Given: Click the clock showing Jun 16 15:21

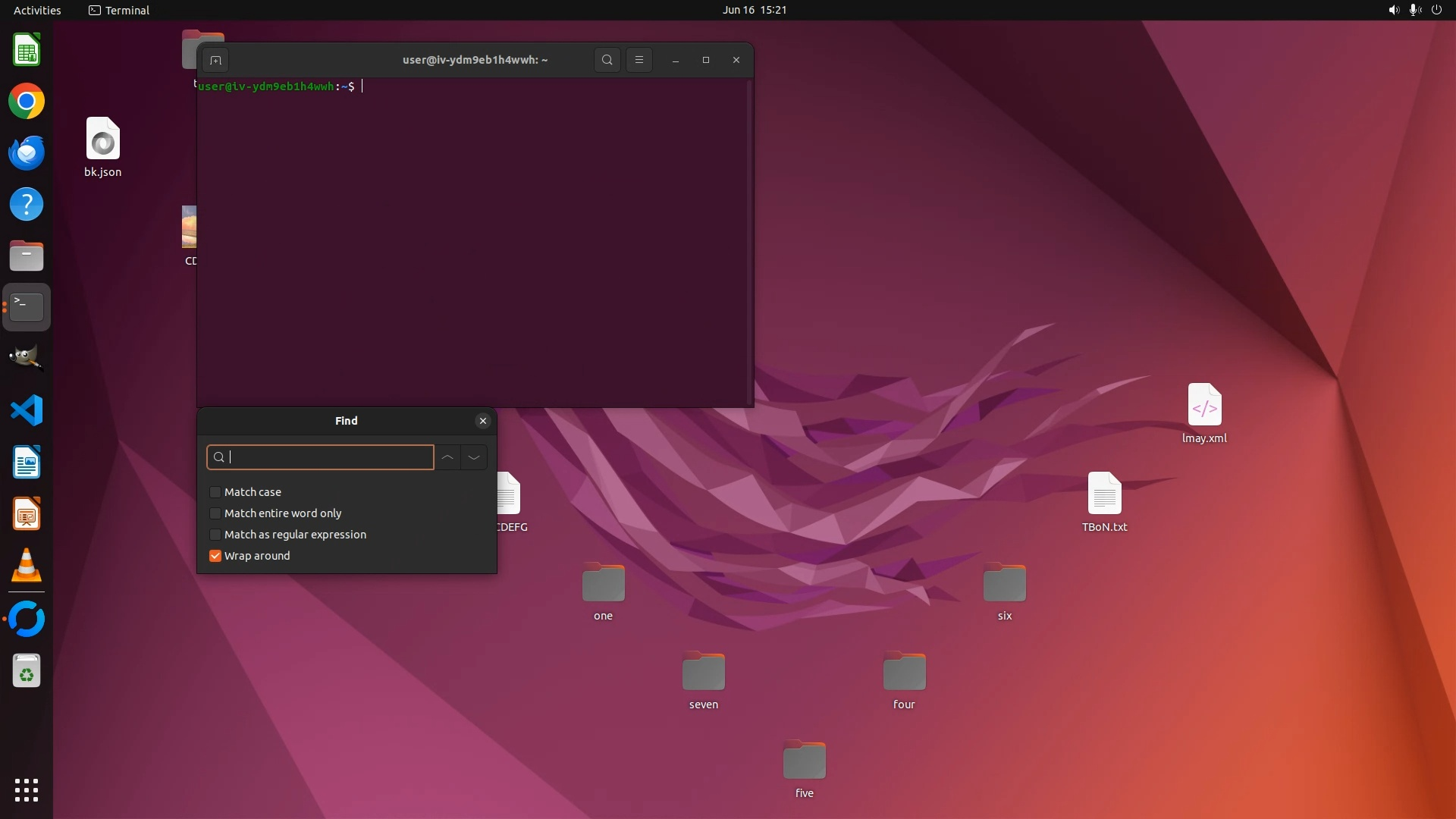Looking at the screenshot, I should click(754, 10).
